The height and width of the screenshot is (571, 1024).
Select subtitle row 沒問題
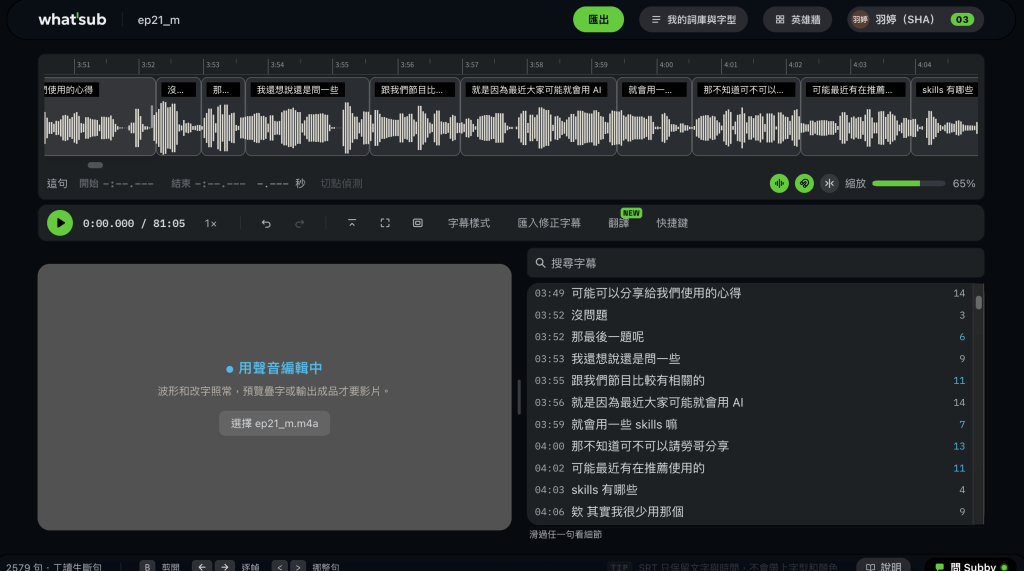pyautogui.click(x=750, y=315)
